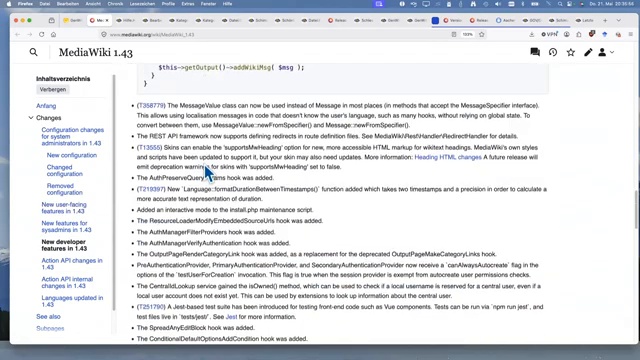The image size is (640, 360).
Task: Open the Extras menu
Action: (188, 4)
